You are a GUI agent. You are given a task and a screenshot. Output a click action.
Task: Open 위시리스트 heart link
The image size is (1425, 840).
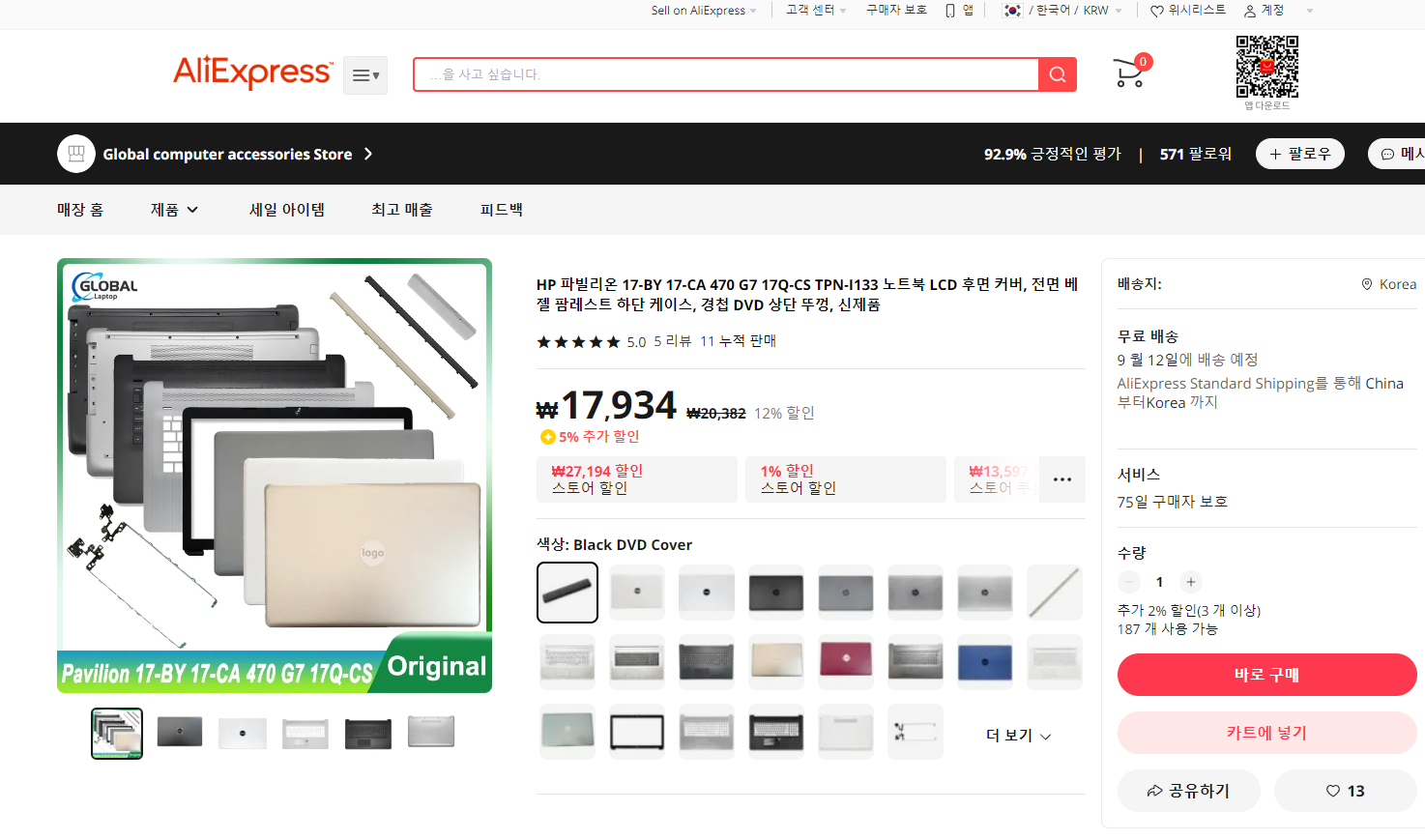tap(1187, 10)
